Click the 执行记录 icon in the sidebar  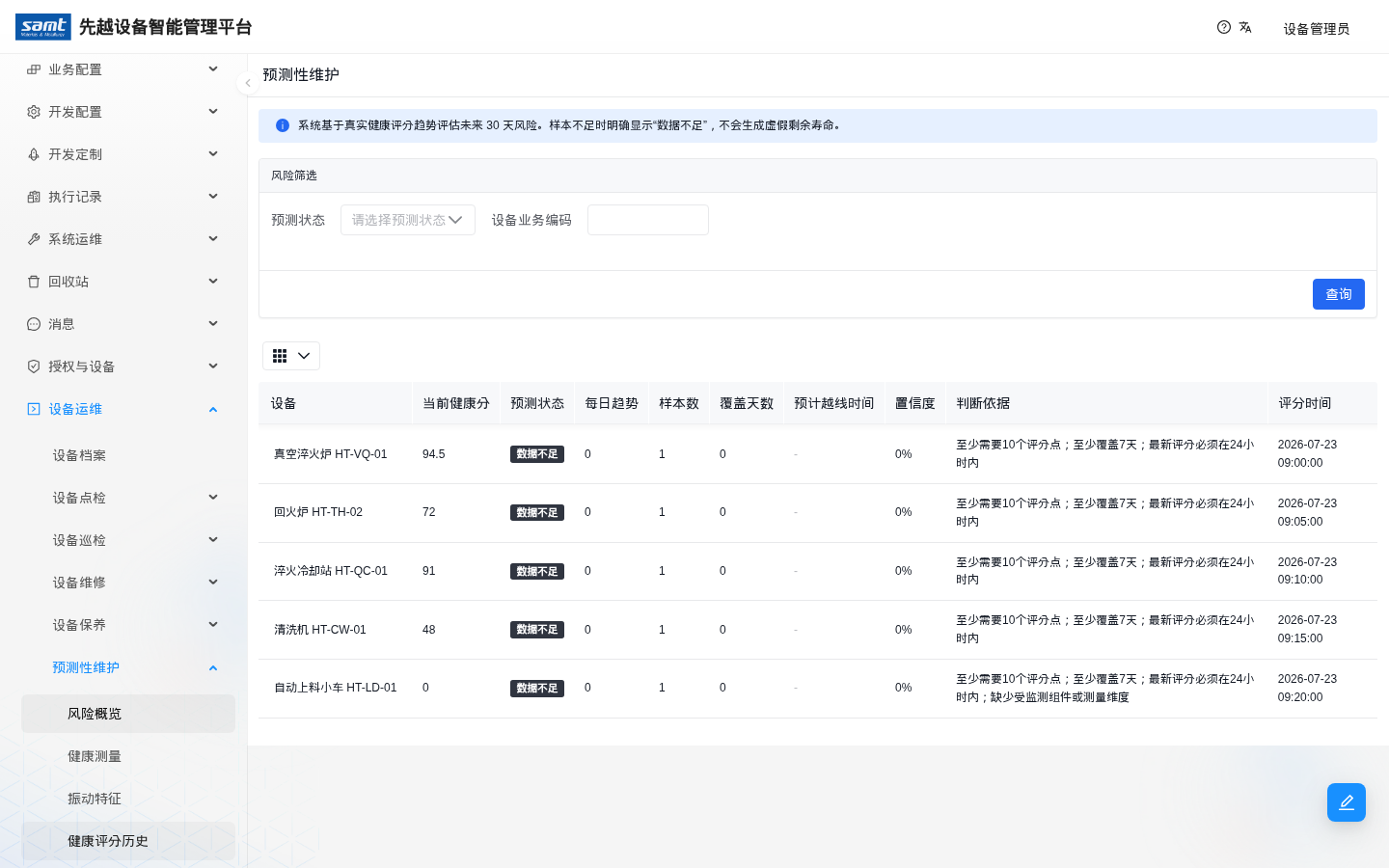click(x=34, y=197)
